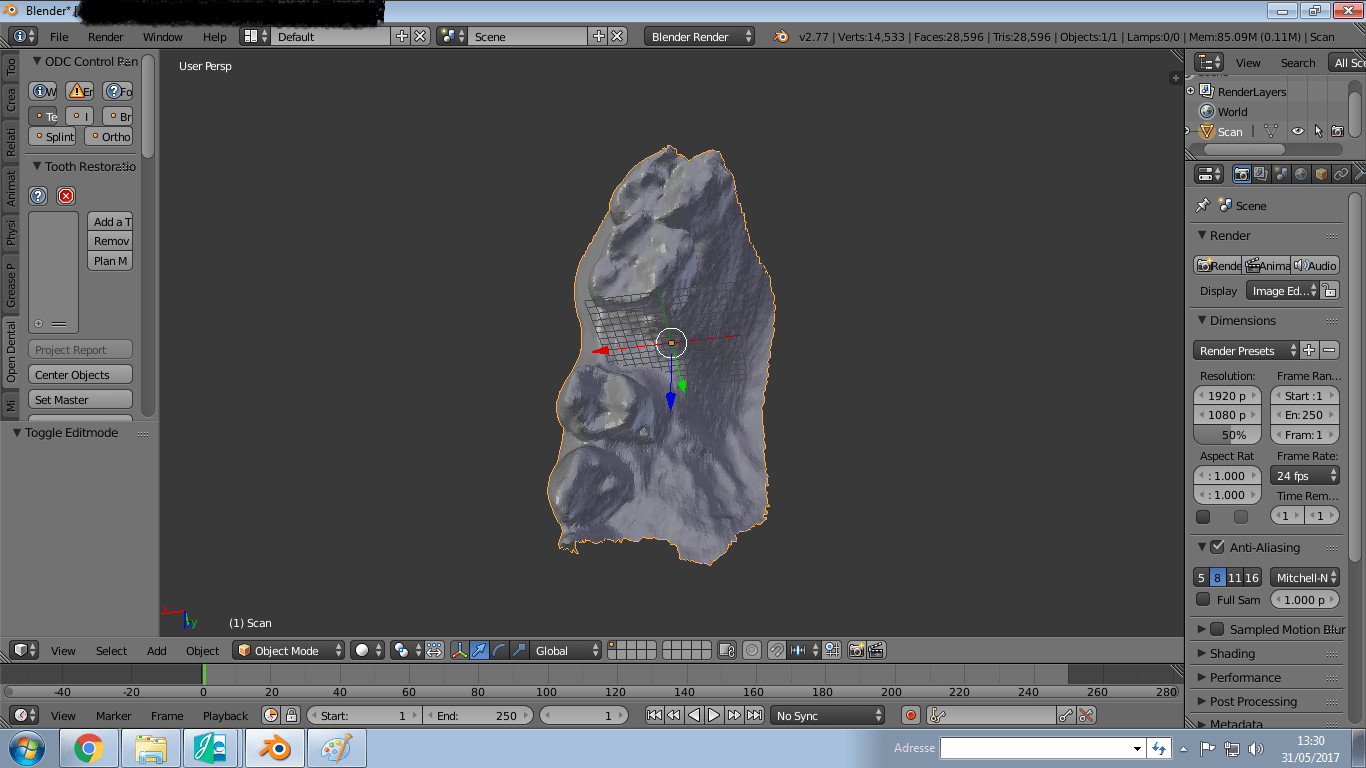Open the Object Mode dropdown
Image resolution: width=1366 pixels, height=768 pixels.
tap(288, 650)
